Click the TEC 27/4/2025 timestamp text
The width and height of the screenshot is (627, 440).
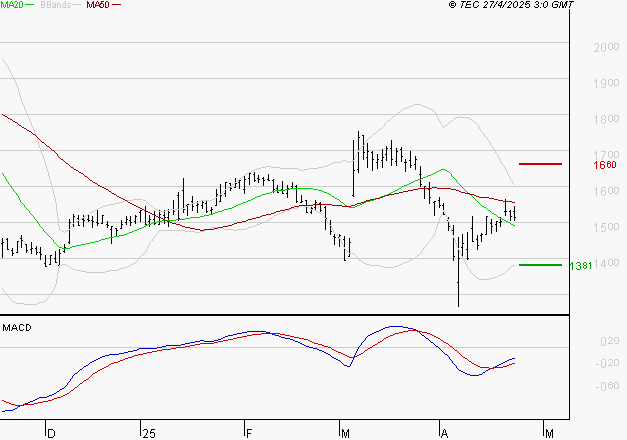[511, 5]
